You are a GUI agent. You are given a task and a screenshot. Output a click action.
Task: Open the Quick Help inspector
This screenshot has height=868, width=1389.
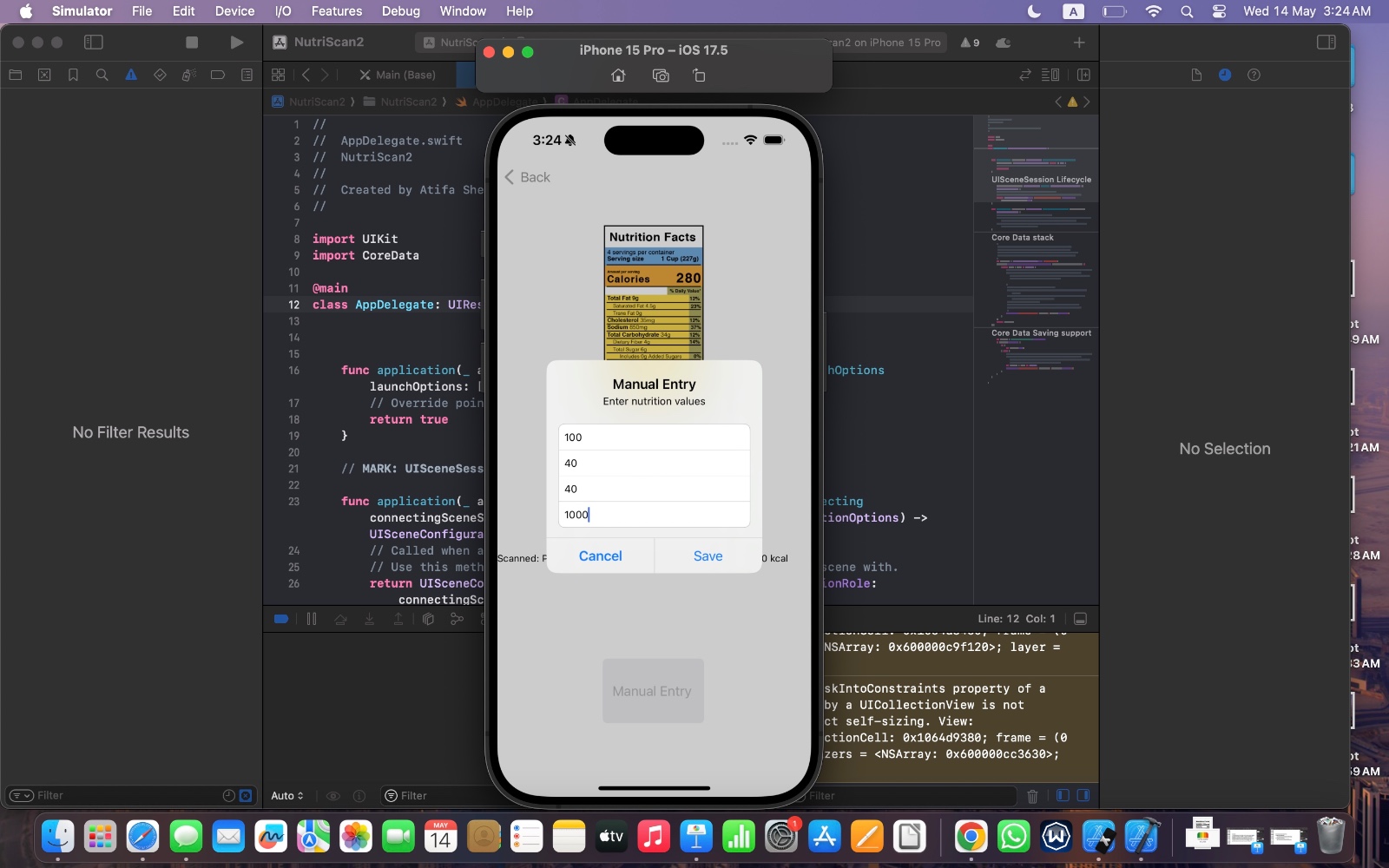click(1254, 75)
